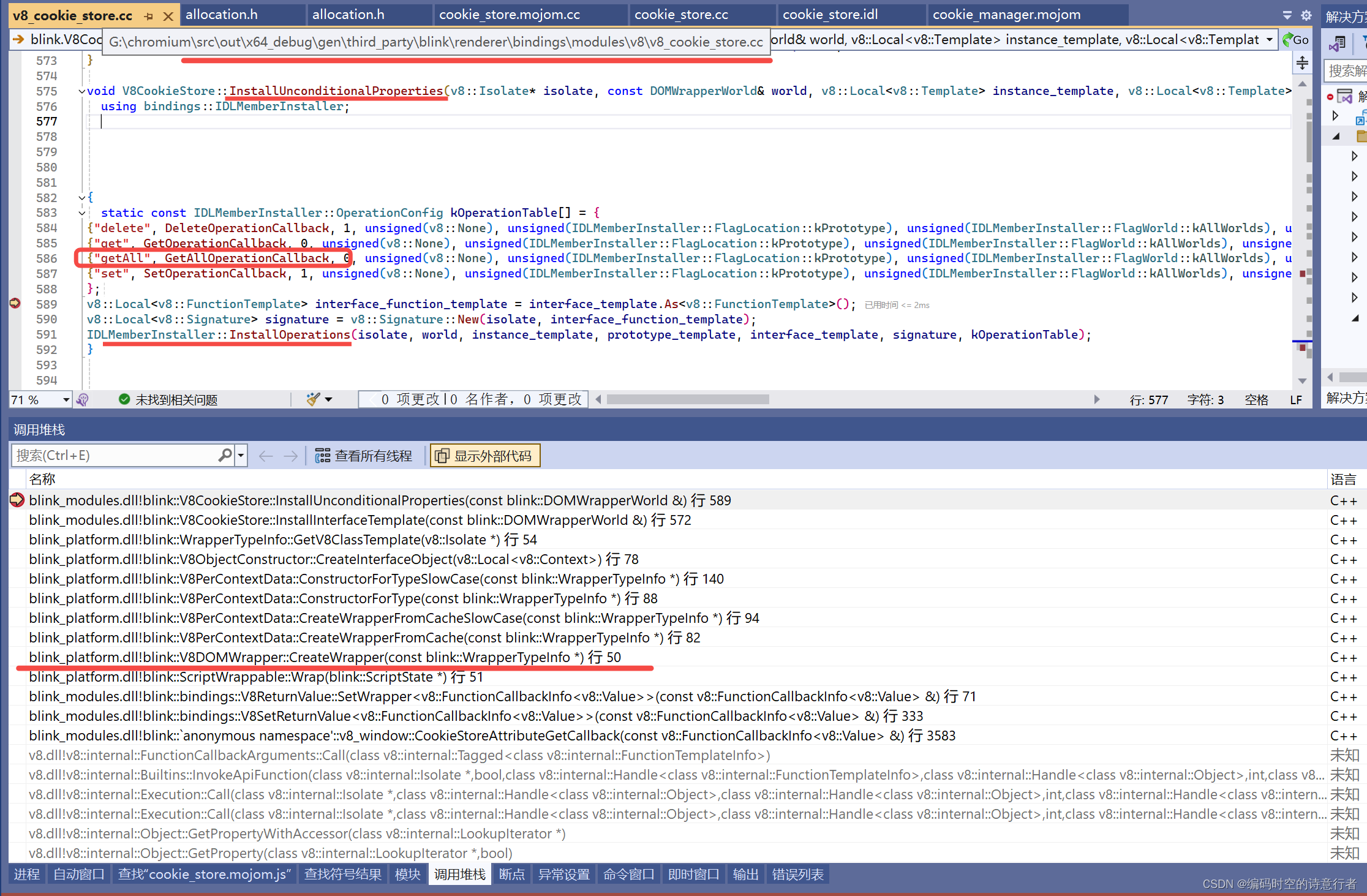Click the Solution Explorer search box

[1346, 71]
